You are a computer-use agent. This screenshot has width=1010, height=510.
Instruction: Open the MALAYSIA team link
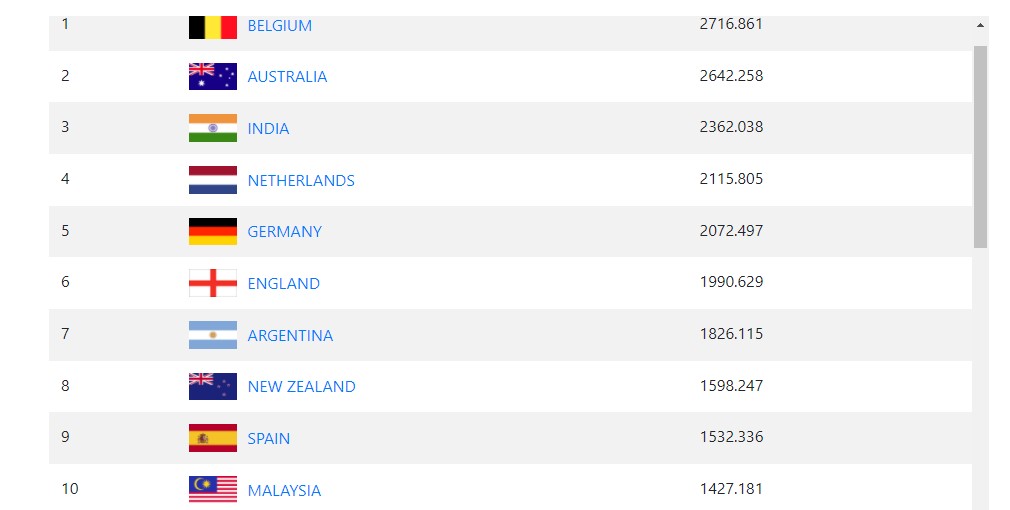coord(284,491)
